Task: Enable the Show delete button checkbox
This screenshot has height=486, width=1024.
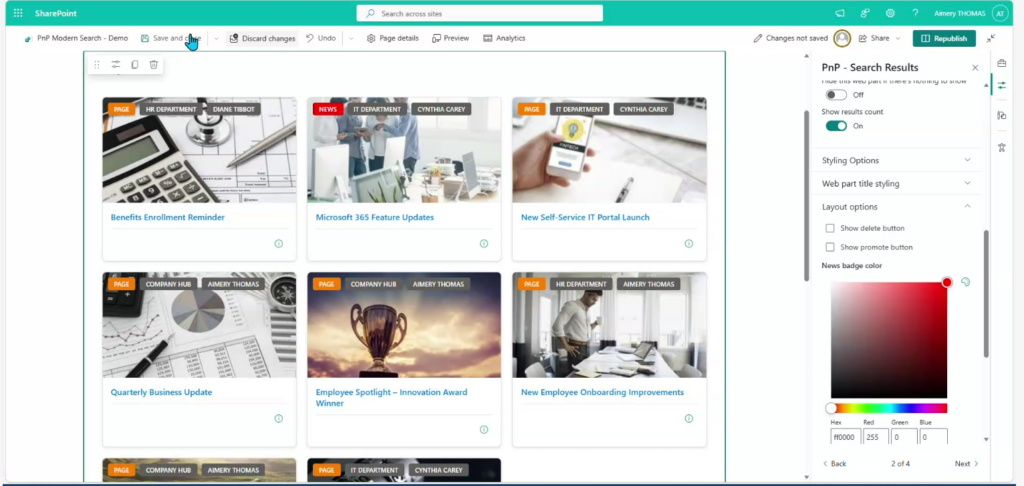Action: pyautogui.click(x=830, y=228)
